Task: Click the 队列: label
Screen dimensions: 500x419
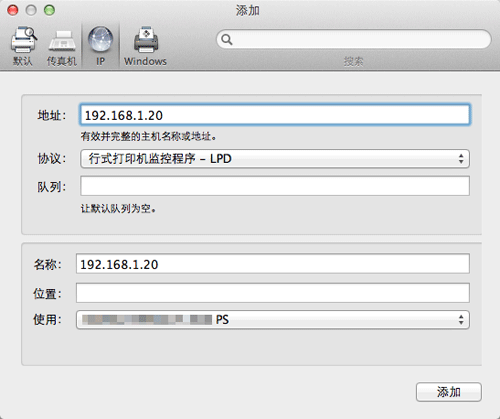Action: [52, 187]
